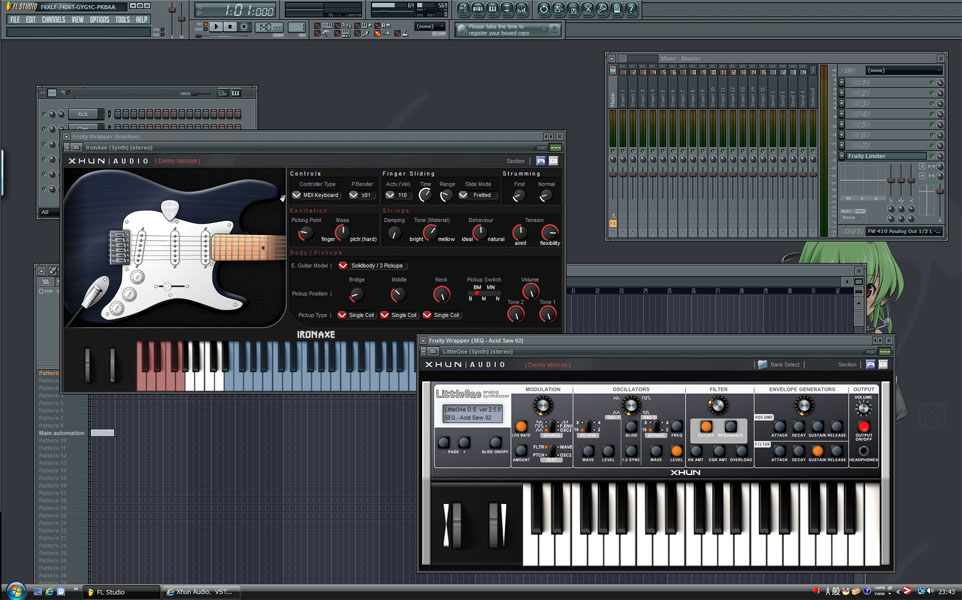Toggle the LittleOne Output On/Off red button
962x600 pixels.
coord(864,426)
